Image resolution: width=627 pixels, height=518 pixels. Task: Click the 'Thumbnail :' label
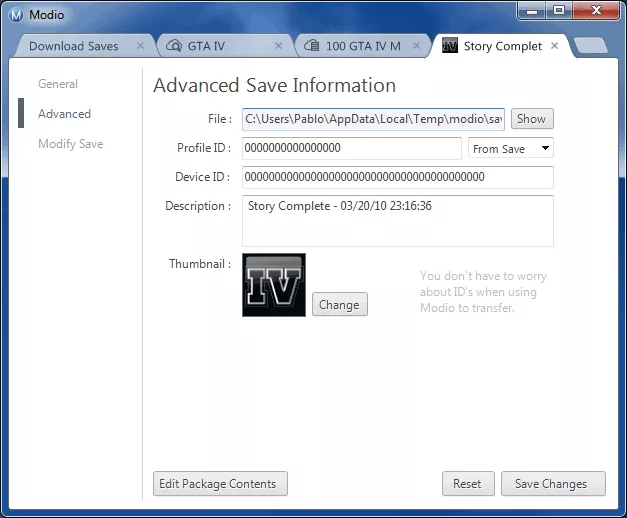click(x=200, y=264)
